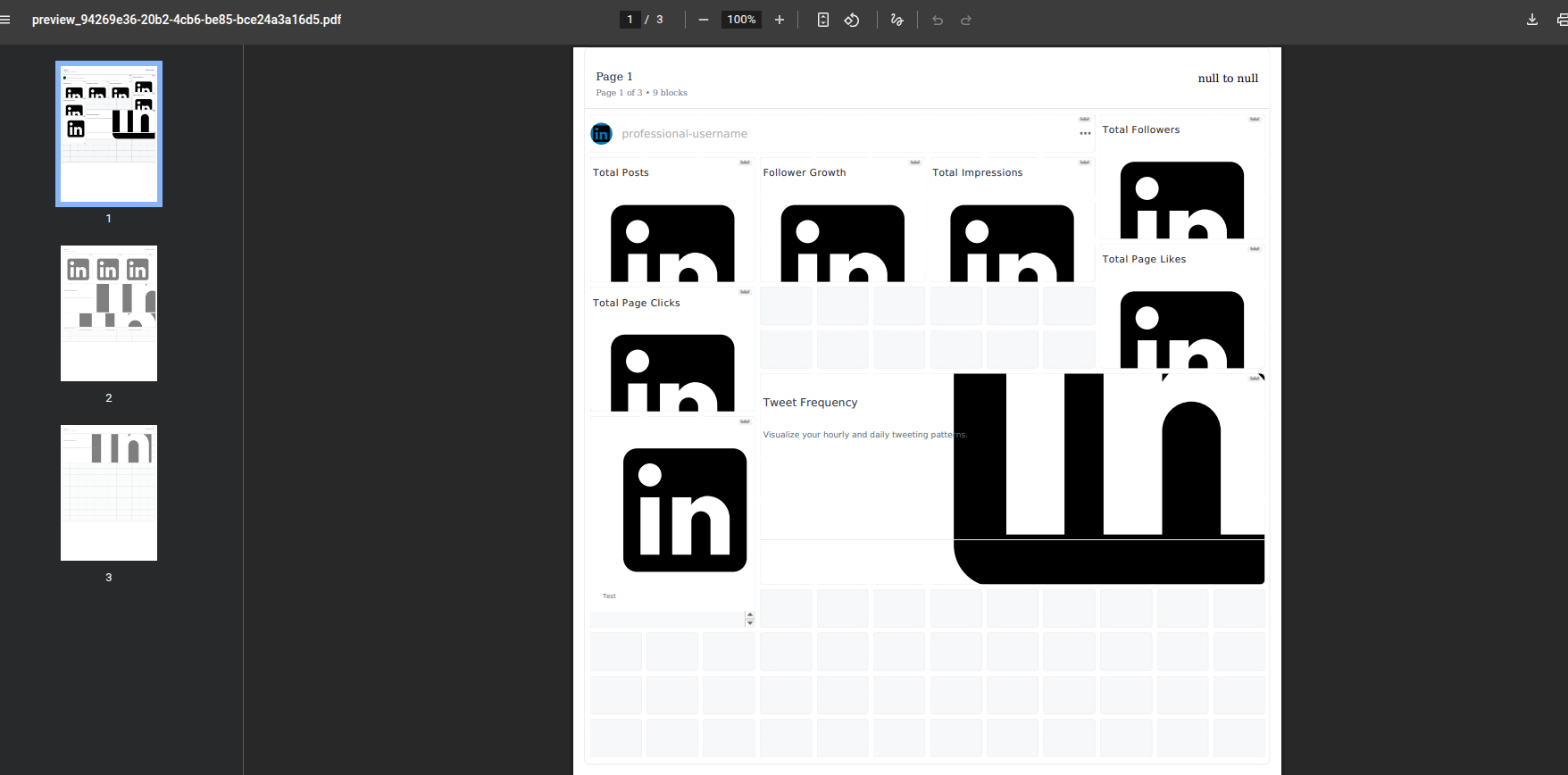Click the PDF filename in title bar
This screenshot has height=775, width=1568.
pos(187,20)
